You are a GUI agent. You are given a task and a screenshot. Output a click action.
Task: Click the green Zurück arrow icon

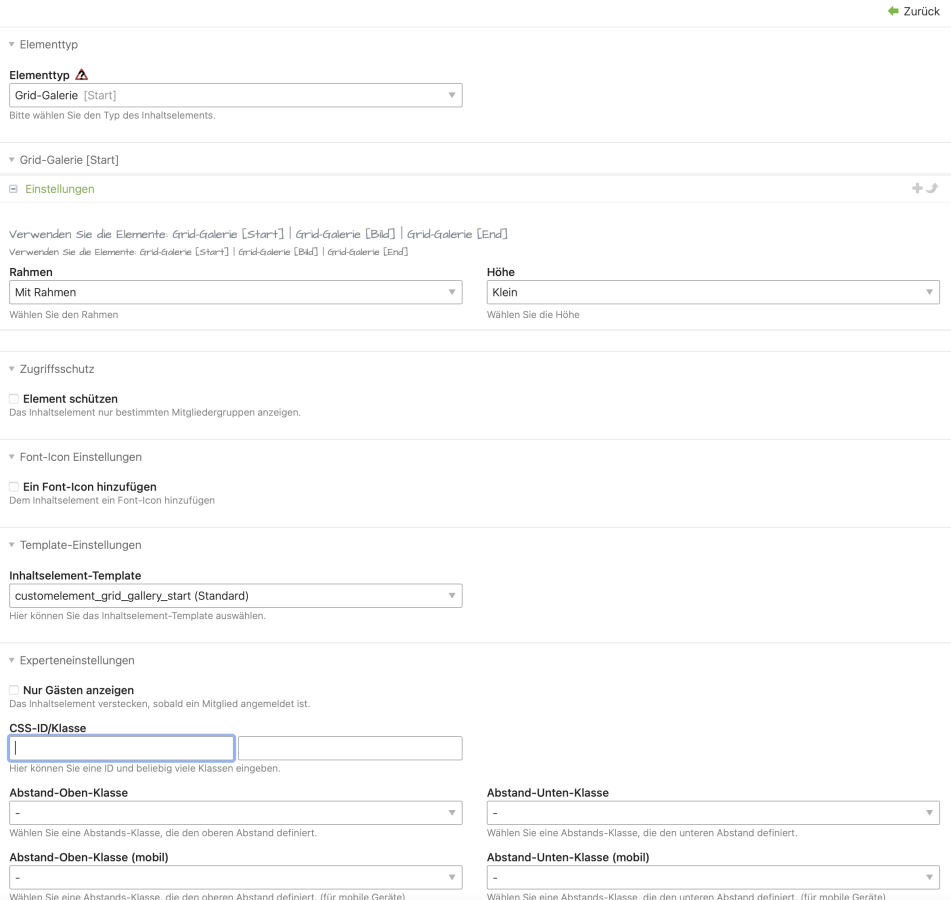coord(893,11)
